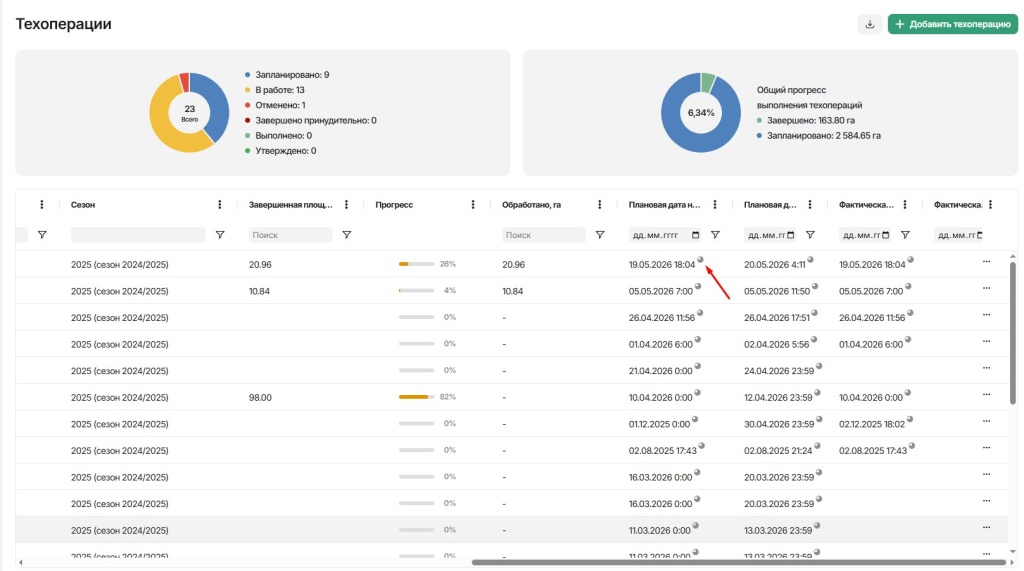The width and height of the screenshot is (1024, 571).
Task: Open row actions for 02.08.2025 17:43 row
Action: (986, 448)
